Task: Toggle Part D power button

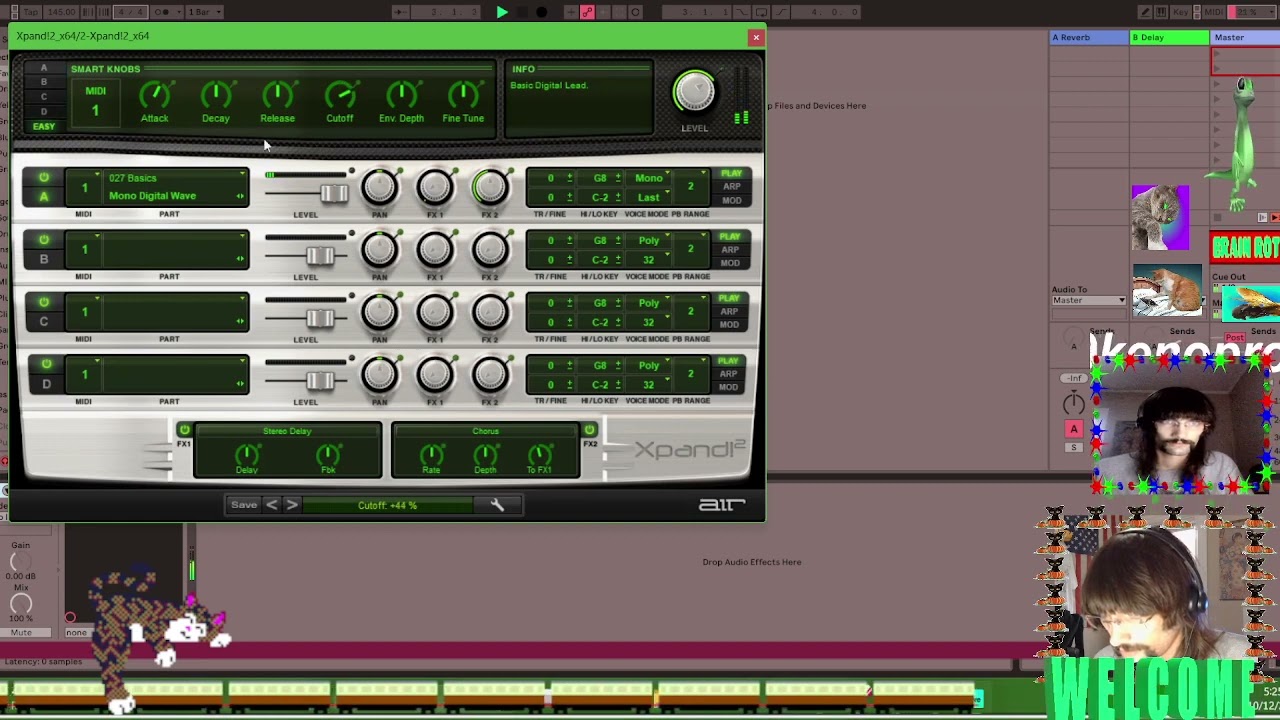Action: pos(46,364)
